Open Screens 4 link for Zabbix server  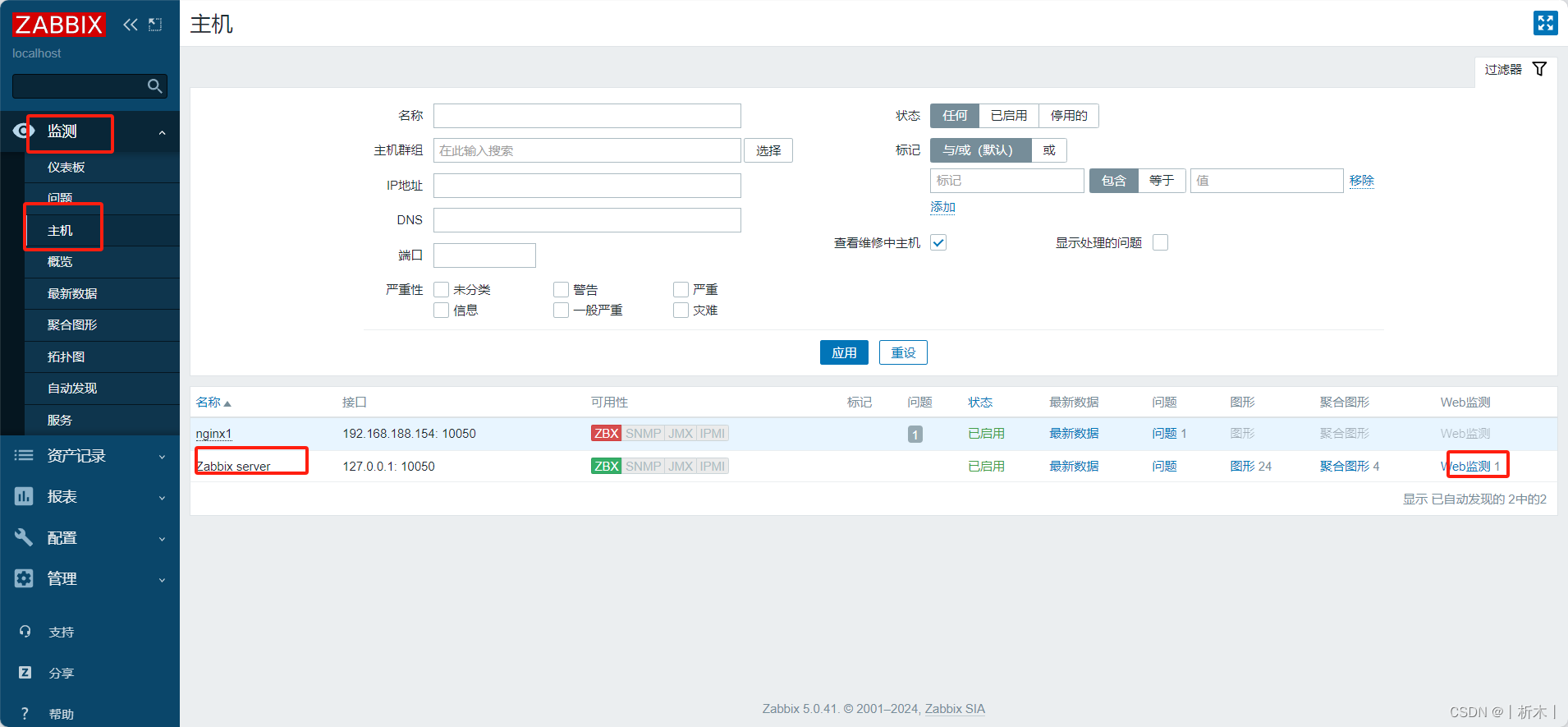1350,466
